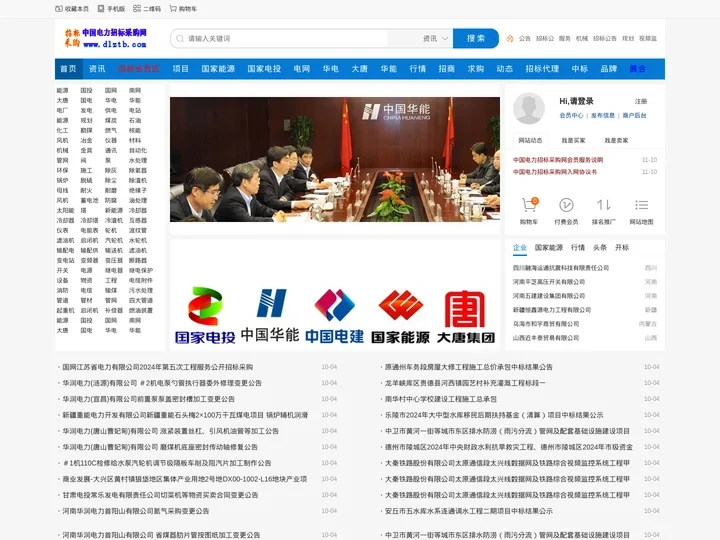720x540 pixels.
Task: Click the magnifier icon in search box
Action: 180,39
